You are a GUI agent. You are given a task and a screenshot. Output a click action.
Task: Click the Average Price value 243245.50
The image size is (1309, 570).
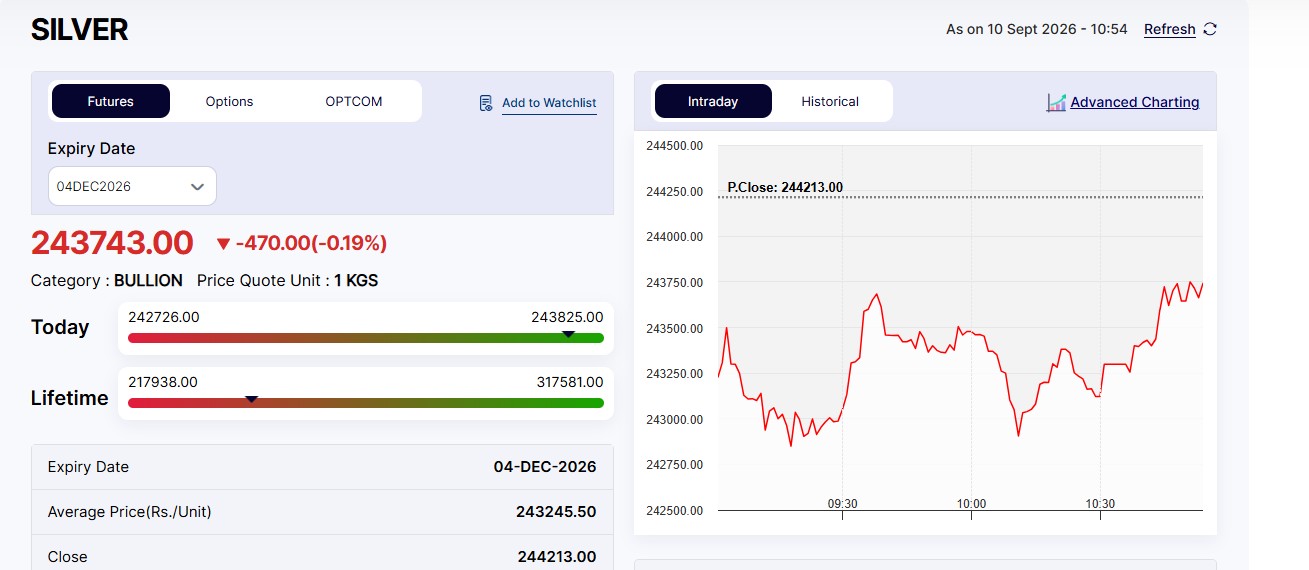point(556,512)
